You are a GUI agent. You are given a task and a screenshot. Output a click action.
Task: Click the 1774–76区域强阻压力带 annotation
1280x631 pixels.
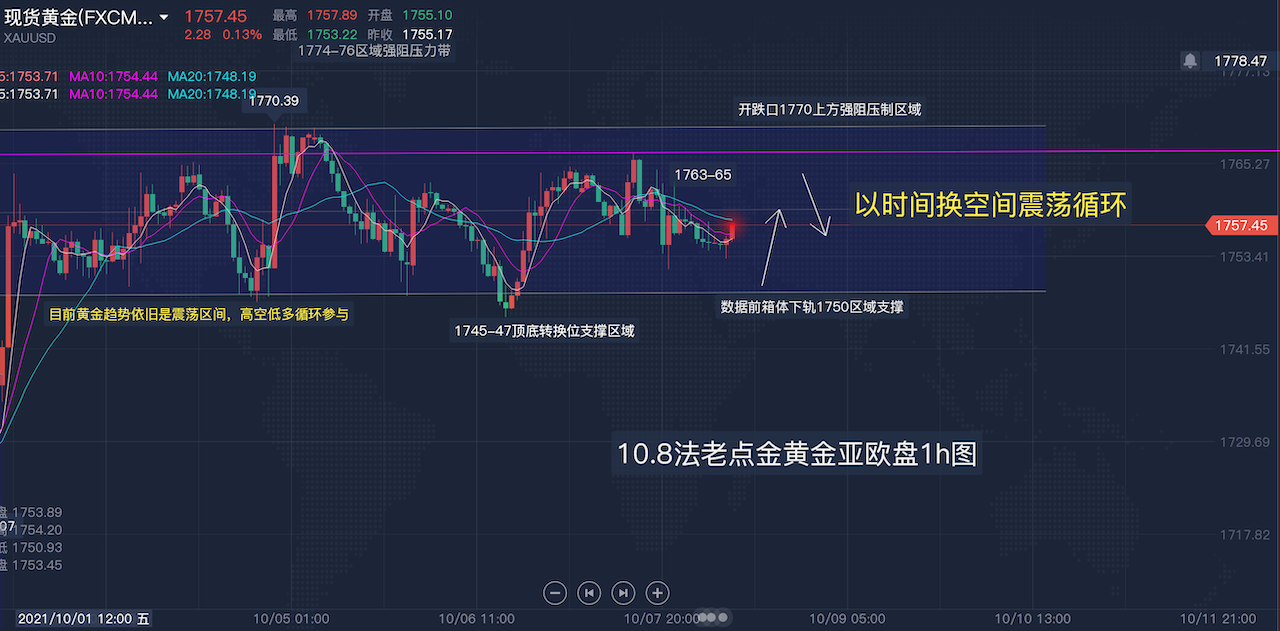pos(374,51)
